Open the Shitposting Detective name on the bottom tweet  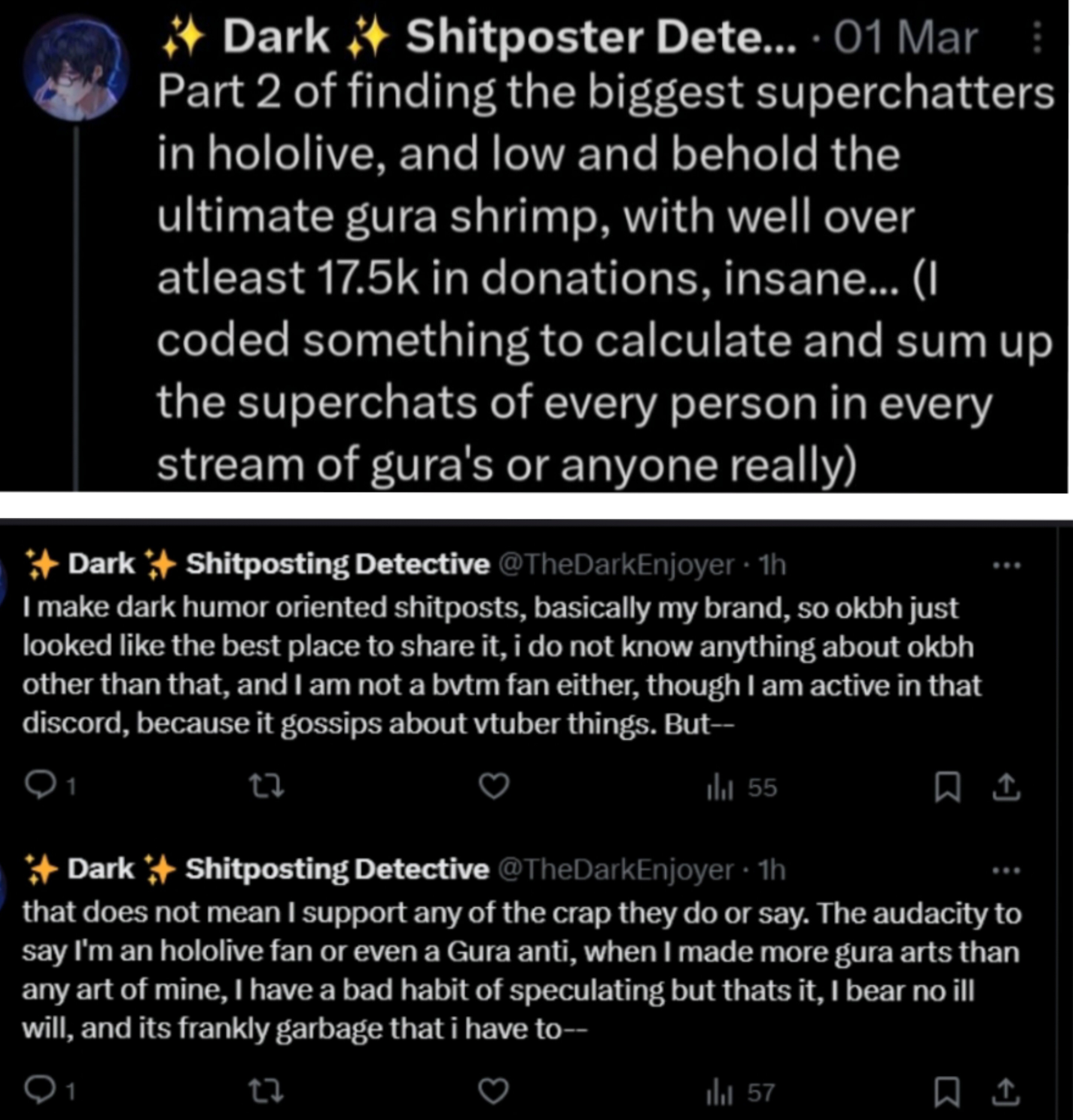(337, 869)
